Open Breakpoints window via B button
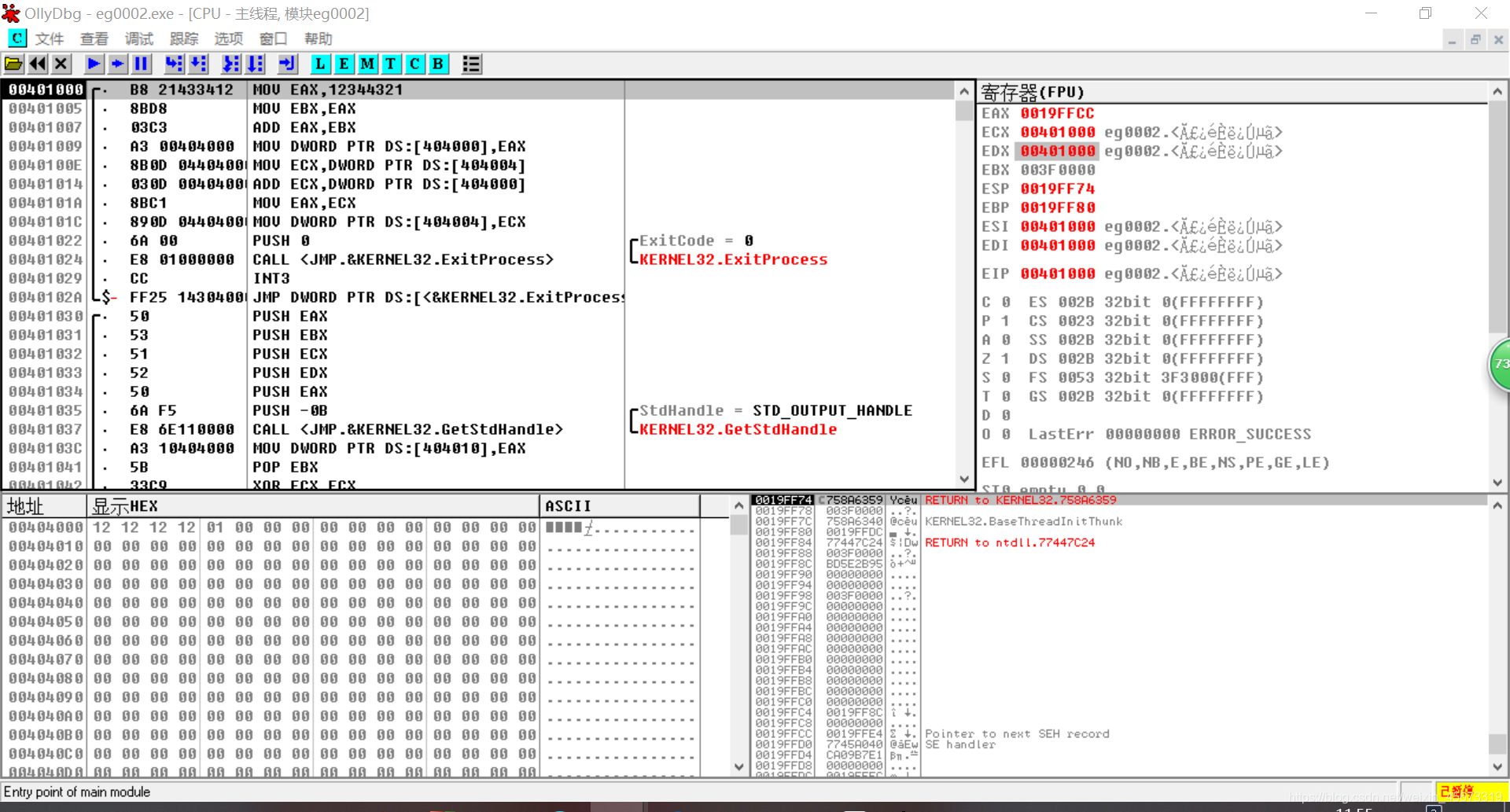This screenshot has height=812, width=1510. point(438,64)
